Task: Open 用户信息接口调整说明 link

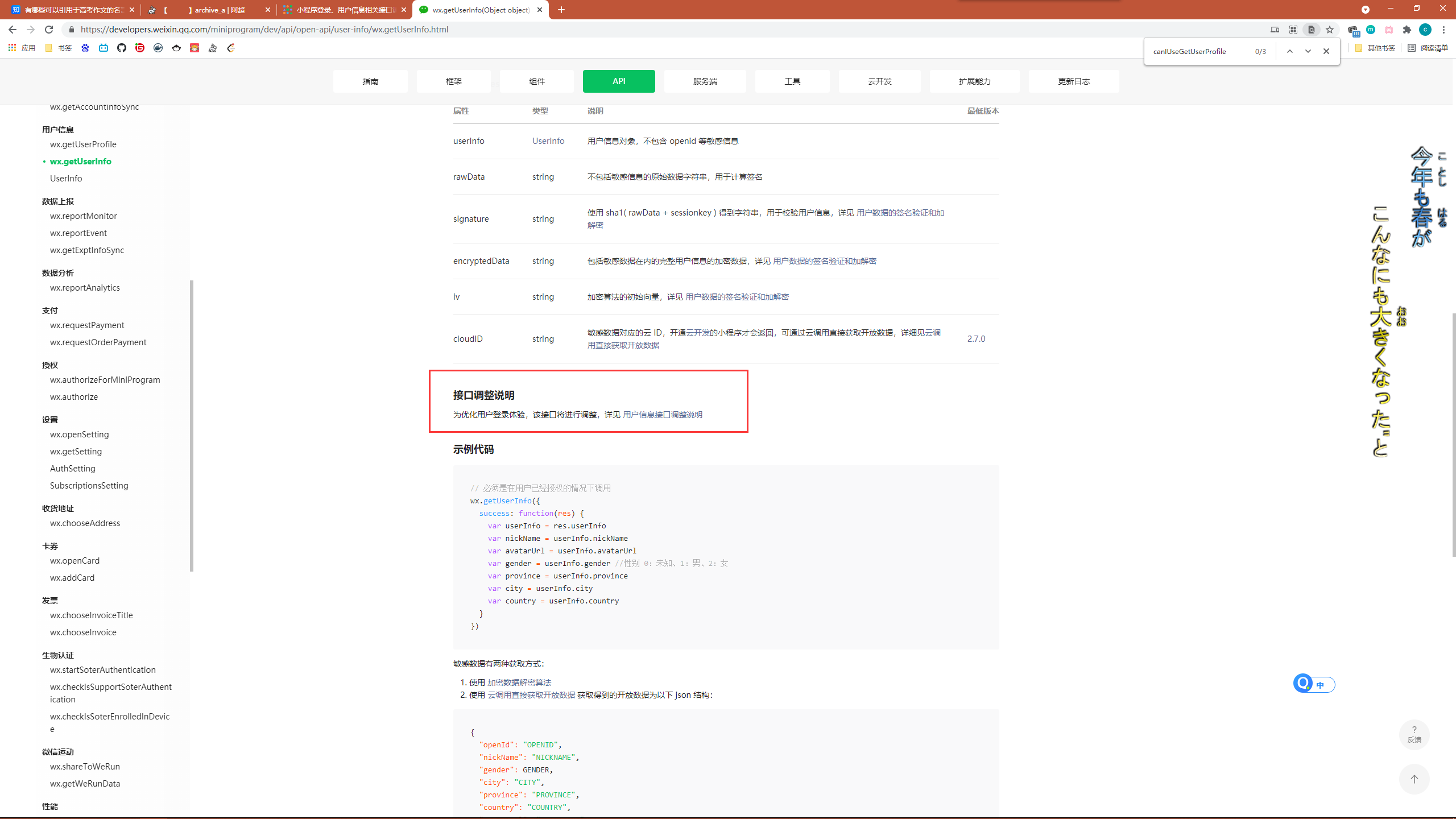Action: point(663,415)
